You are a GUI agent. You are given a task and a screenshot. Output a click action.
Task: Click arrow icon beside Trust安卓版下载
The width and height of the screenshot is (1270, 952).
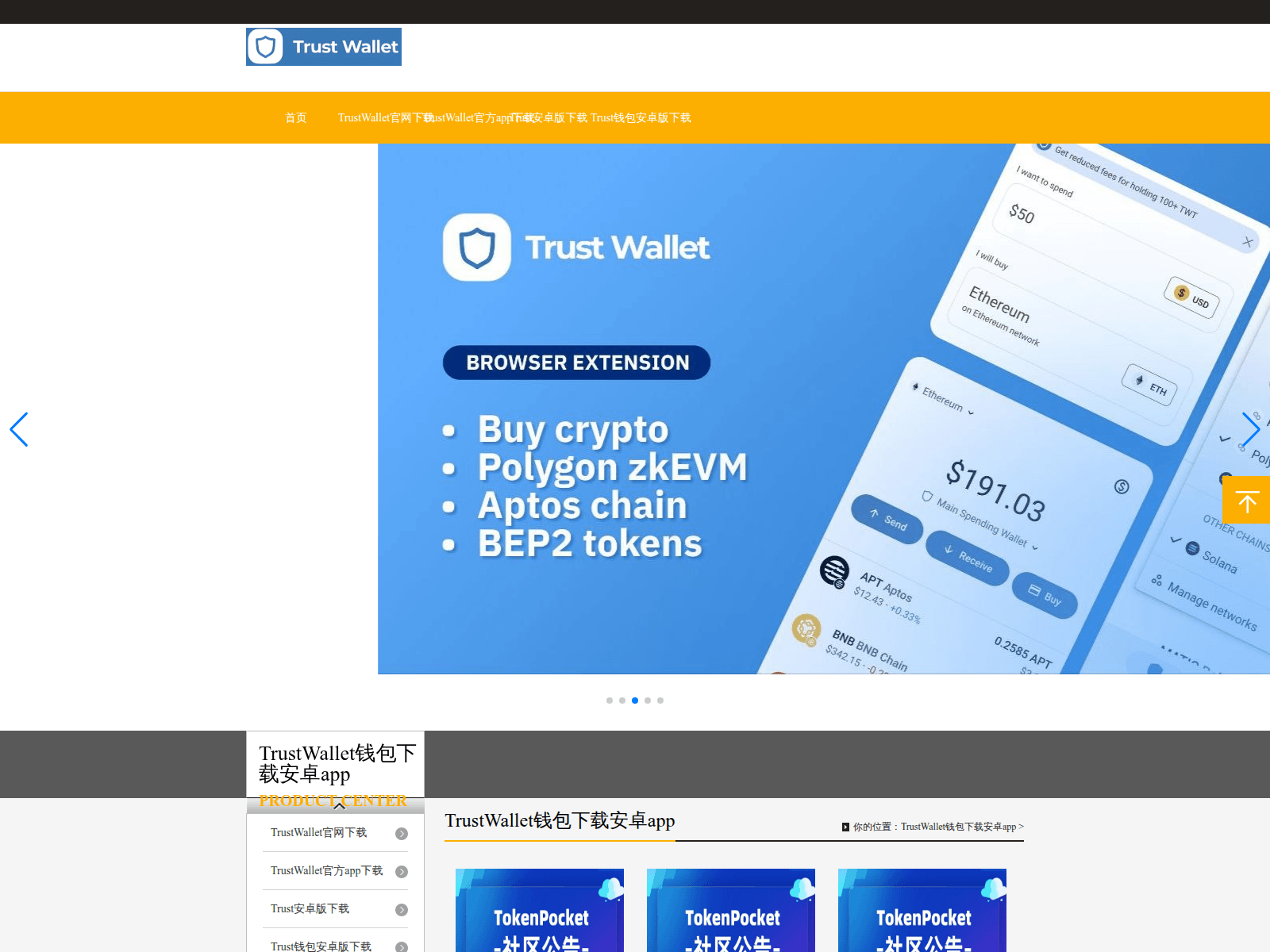pos(402,910)
